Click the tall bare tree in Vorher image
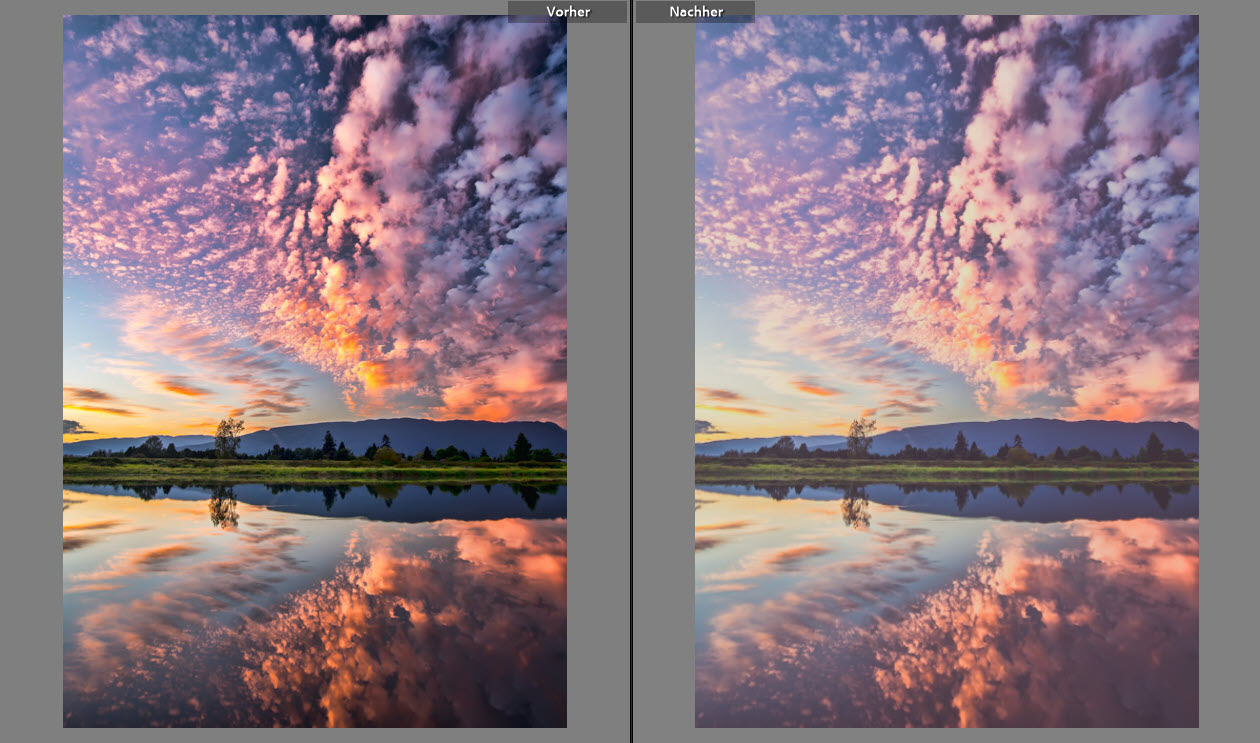This screenshot has width=1260, height=743. point(228,436)
